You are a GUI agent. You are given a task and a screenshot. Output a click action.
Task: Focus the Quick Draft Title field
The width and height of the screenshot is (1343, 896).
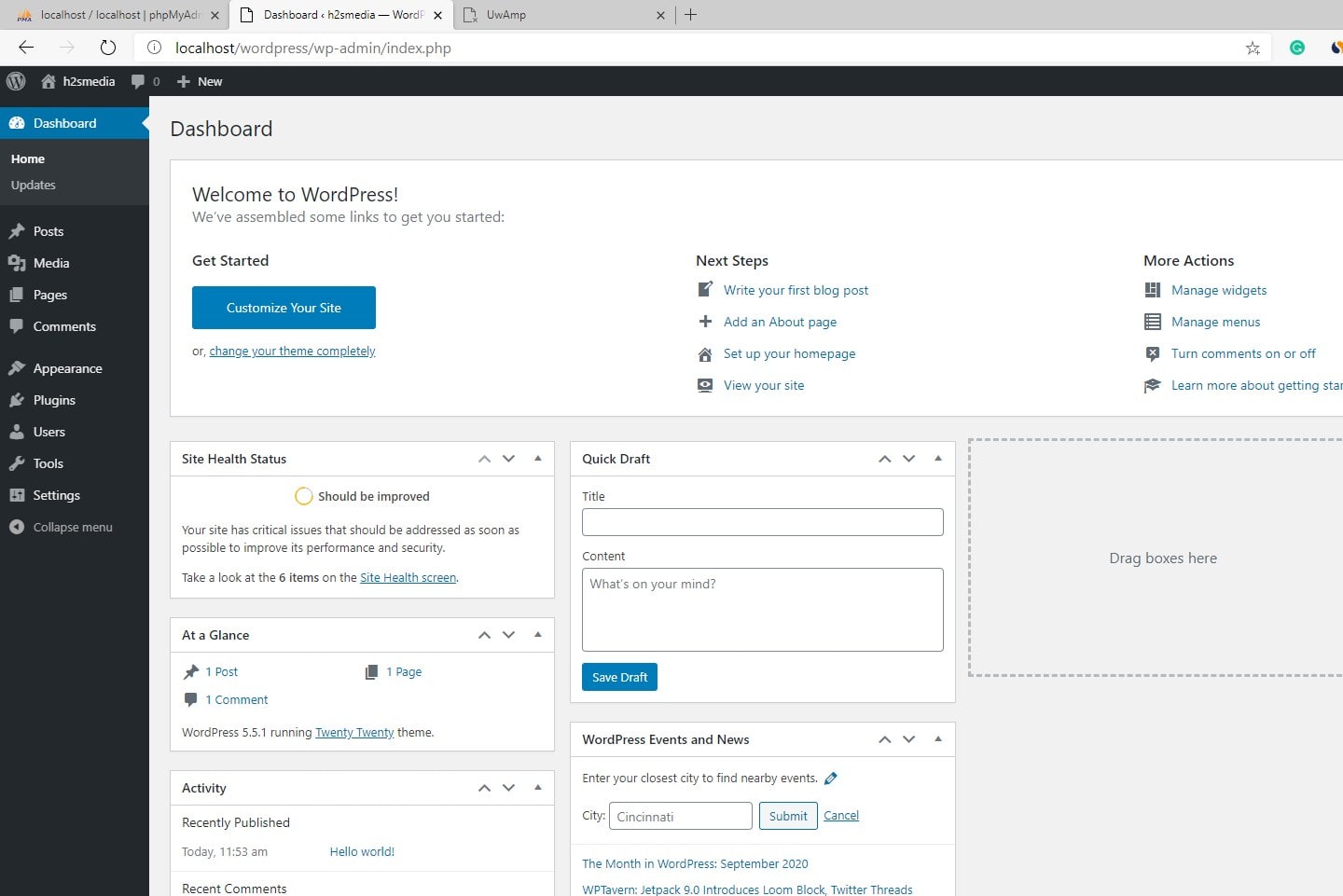point(762,522)
